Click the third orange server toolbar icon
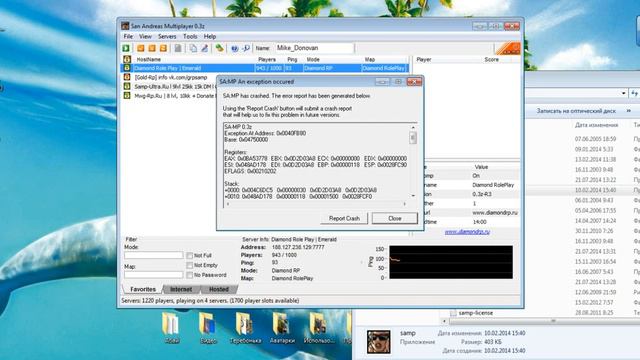640x360 pixels. (163, 48)
